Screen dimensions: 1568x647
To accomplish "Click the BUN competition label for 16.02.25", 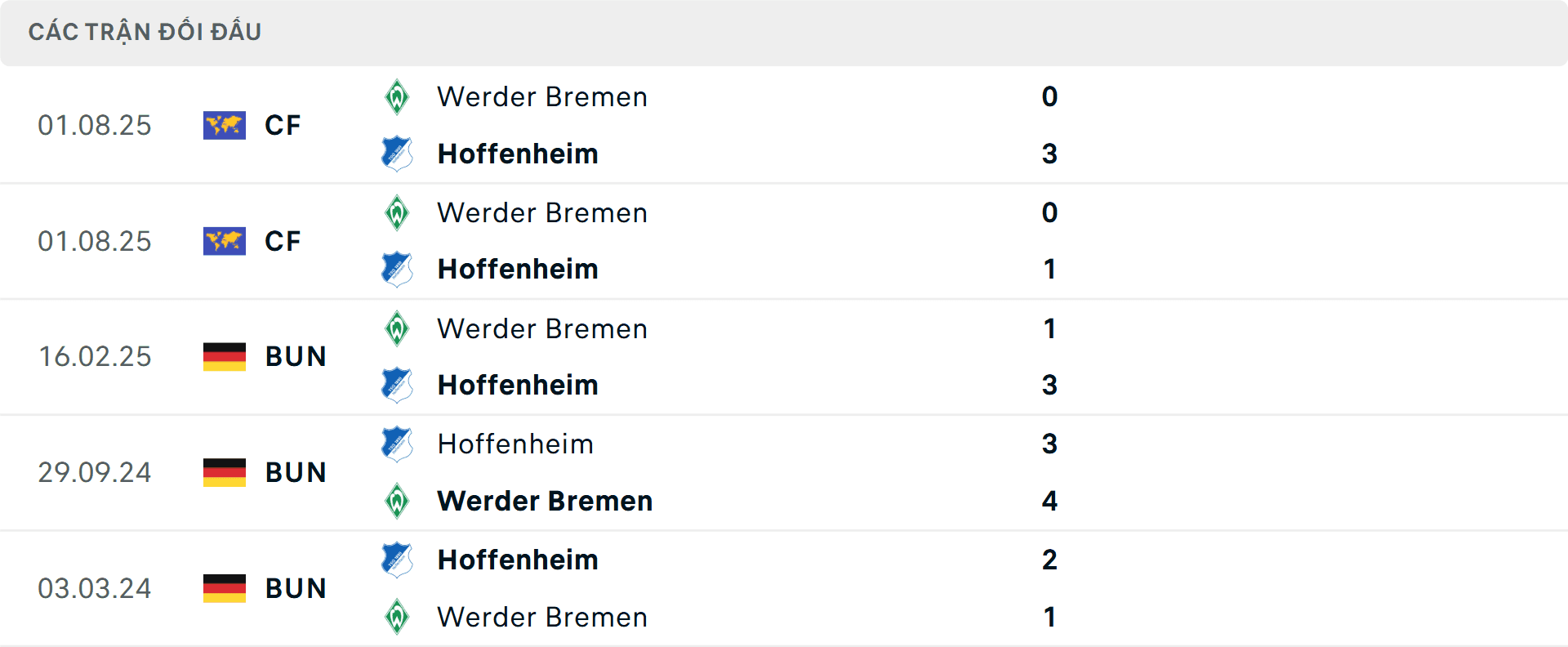I will click(295, 356).
